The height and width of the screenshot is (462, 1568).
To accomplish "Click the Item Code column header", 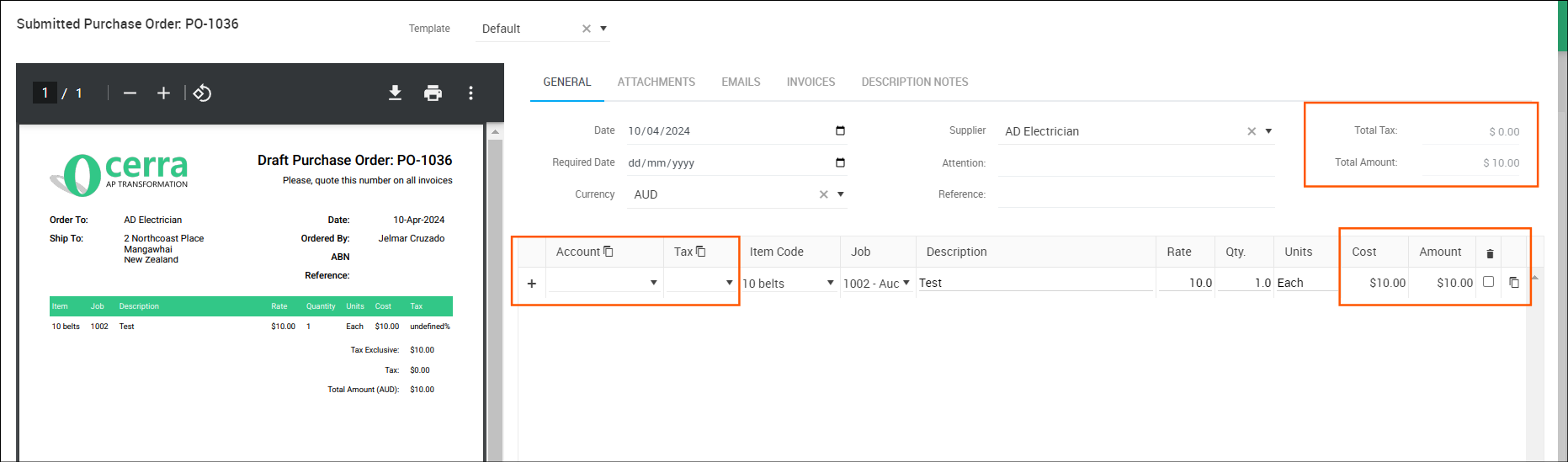I will [x=776, y=252].
